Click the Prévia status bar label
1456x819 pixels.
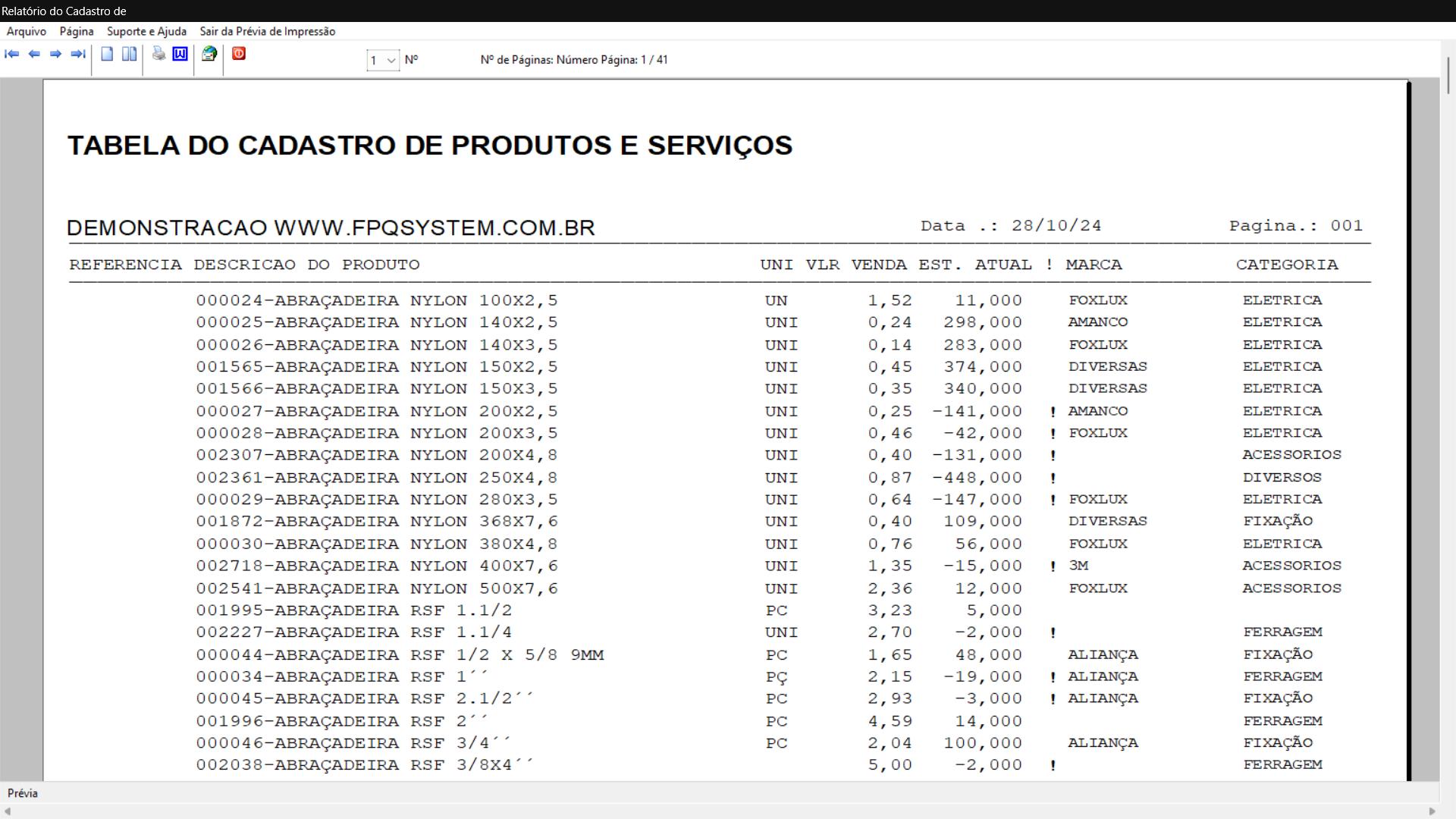23,793
